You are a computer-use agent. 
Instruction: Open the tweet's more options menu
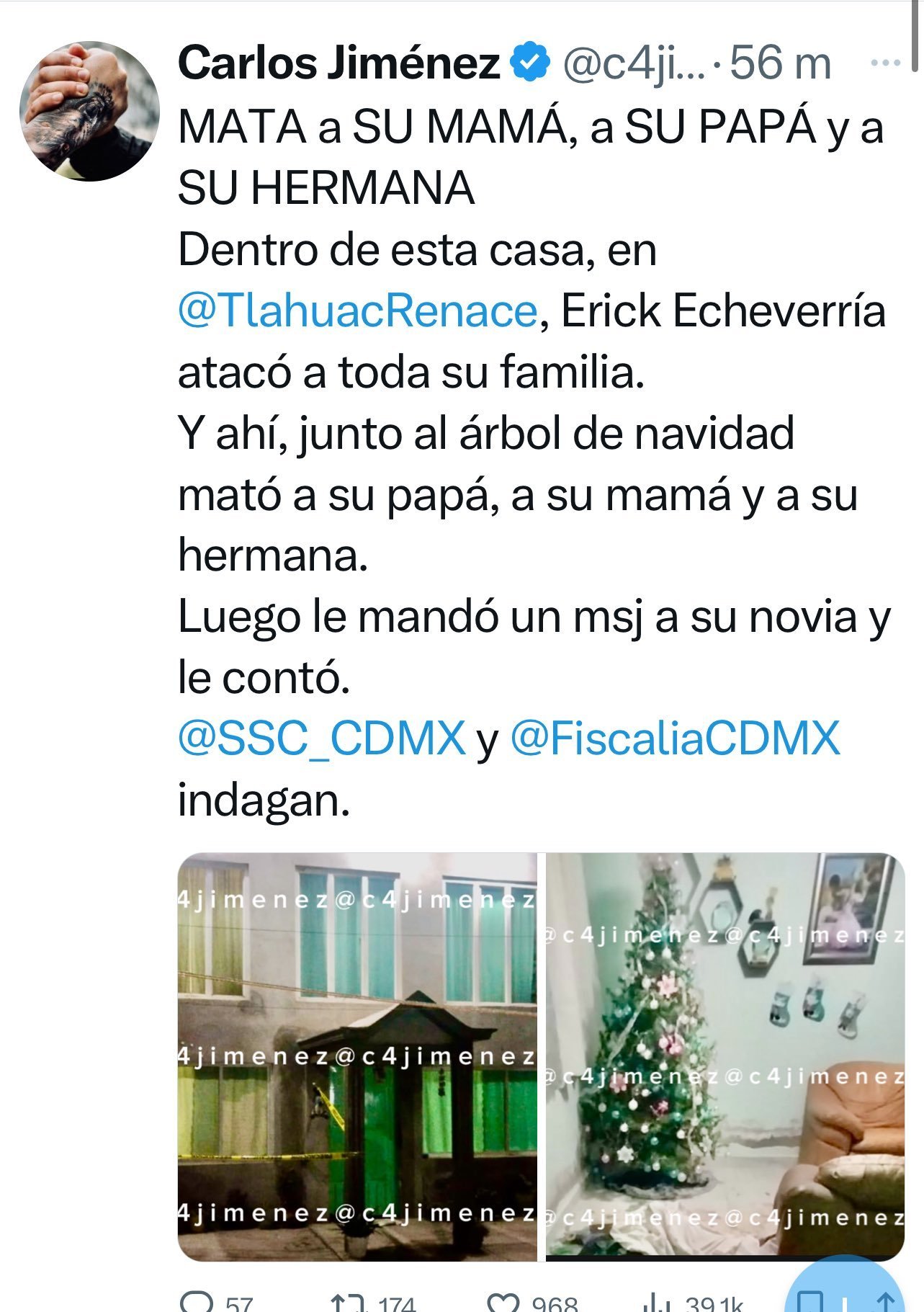click(x=885, y=63)
